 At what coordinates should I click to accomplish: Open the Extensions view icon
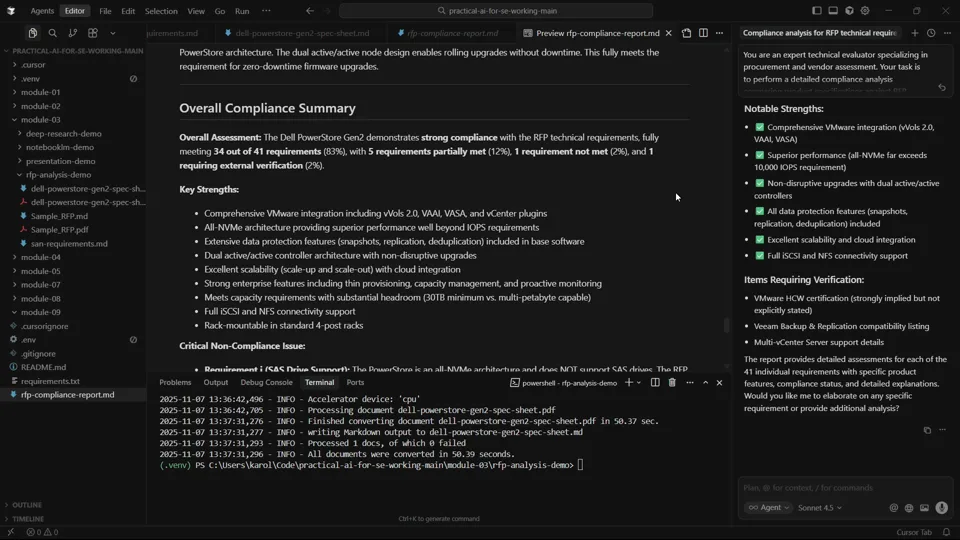coord(93,33)
